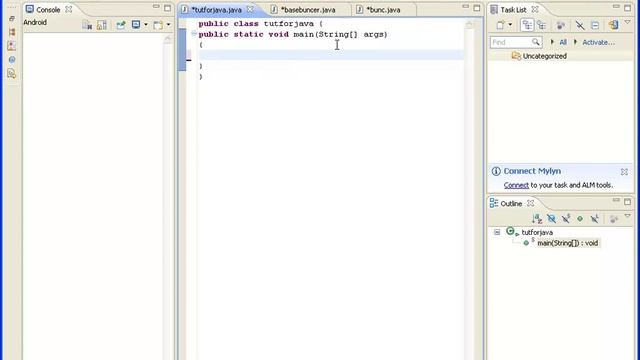This screenshot has height=360, width=640.
Task: Click the Synchronize Changed icon in Task List
Action: [613, 25]
